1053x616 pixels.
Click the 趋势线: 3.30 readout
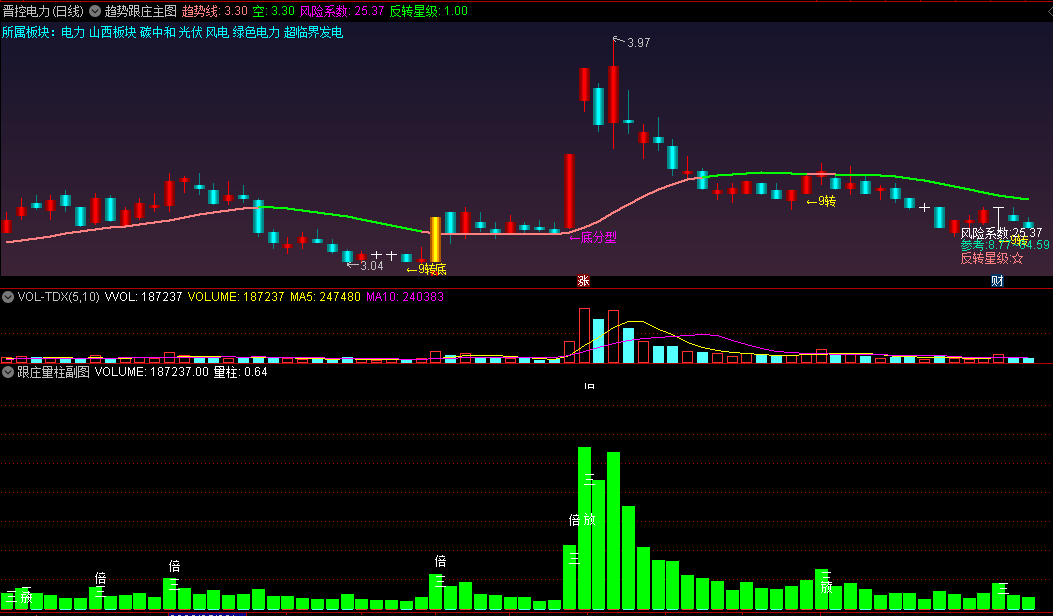coord(214,11)
